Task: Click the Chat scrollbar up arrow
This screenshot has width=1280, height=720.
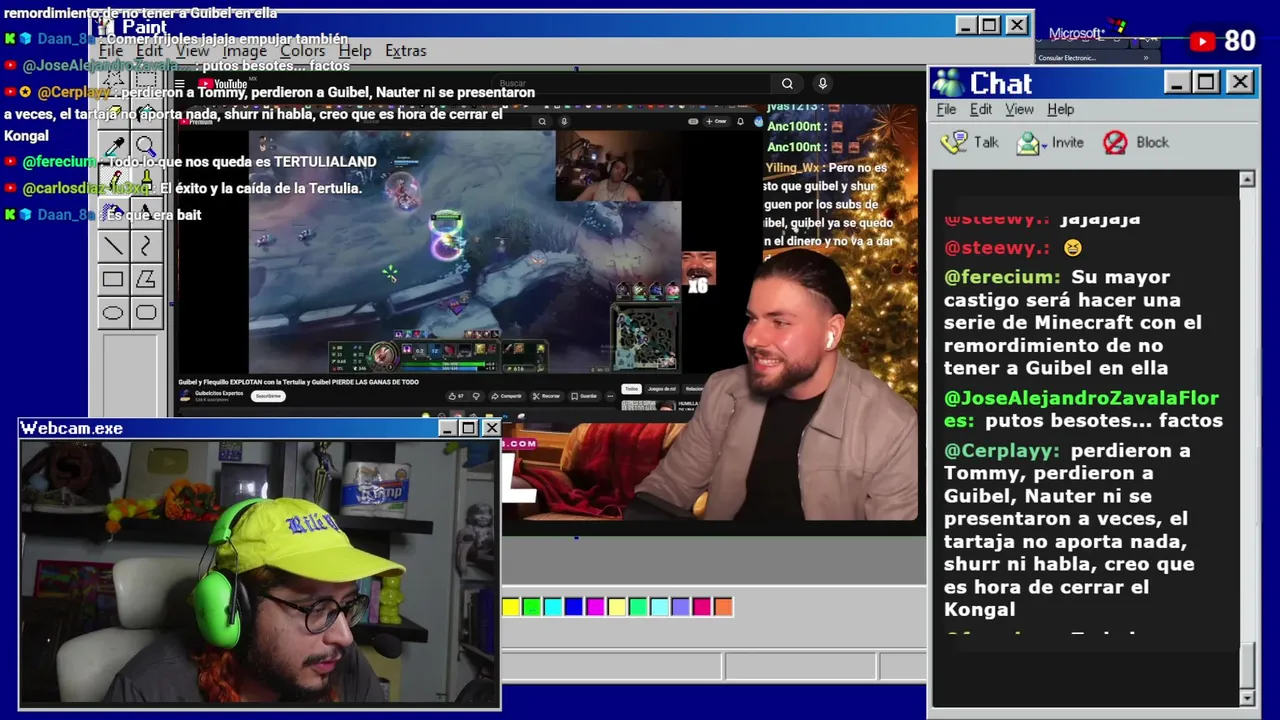Action: pos(1247,179)
